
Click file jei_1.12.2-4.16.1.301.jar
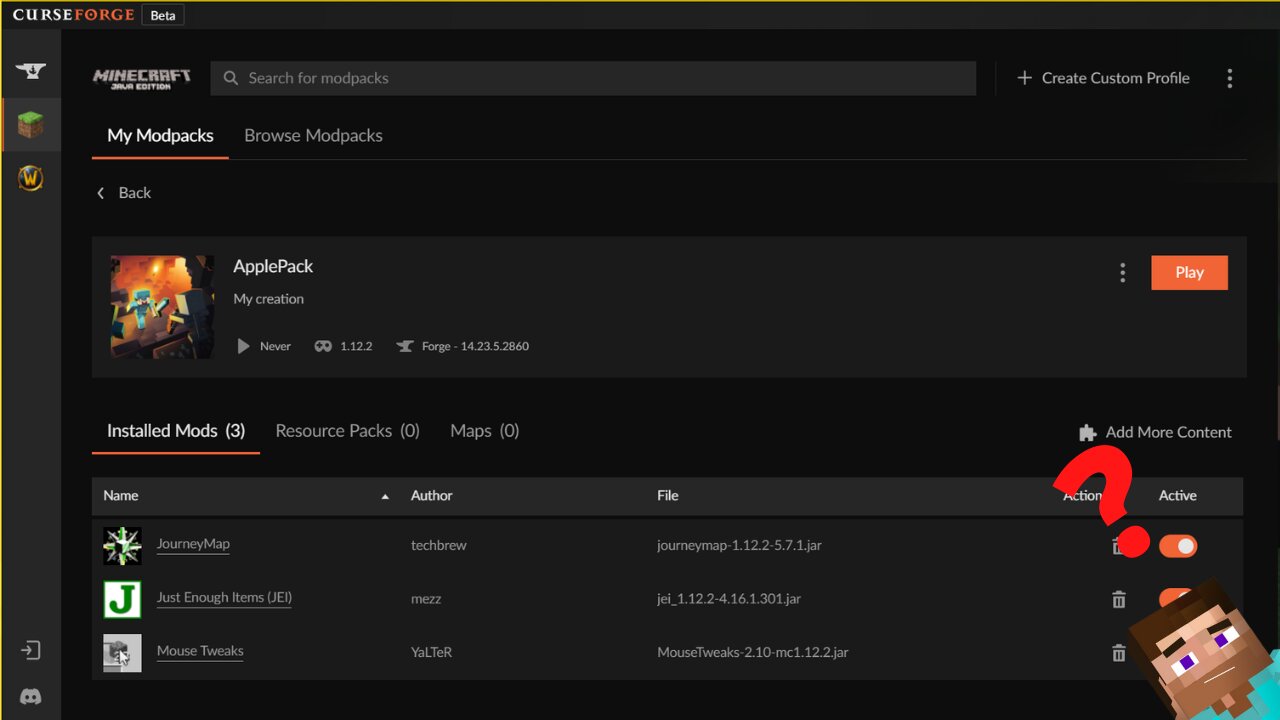pos(729,599)
